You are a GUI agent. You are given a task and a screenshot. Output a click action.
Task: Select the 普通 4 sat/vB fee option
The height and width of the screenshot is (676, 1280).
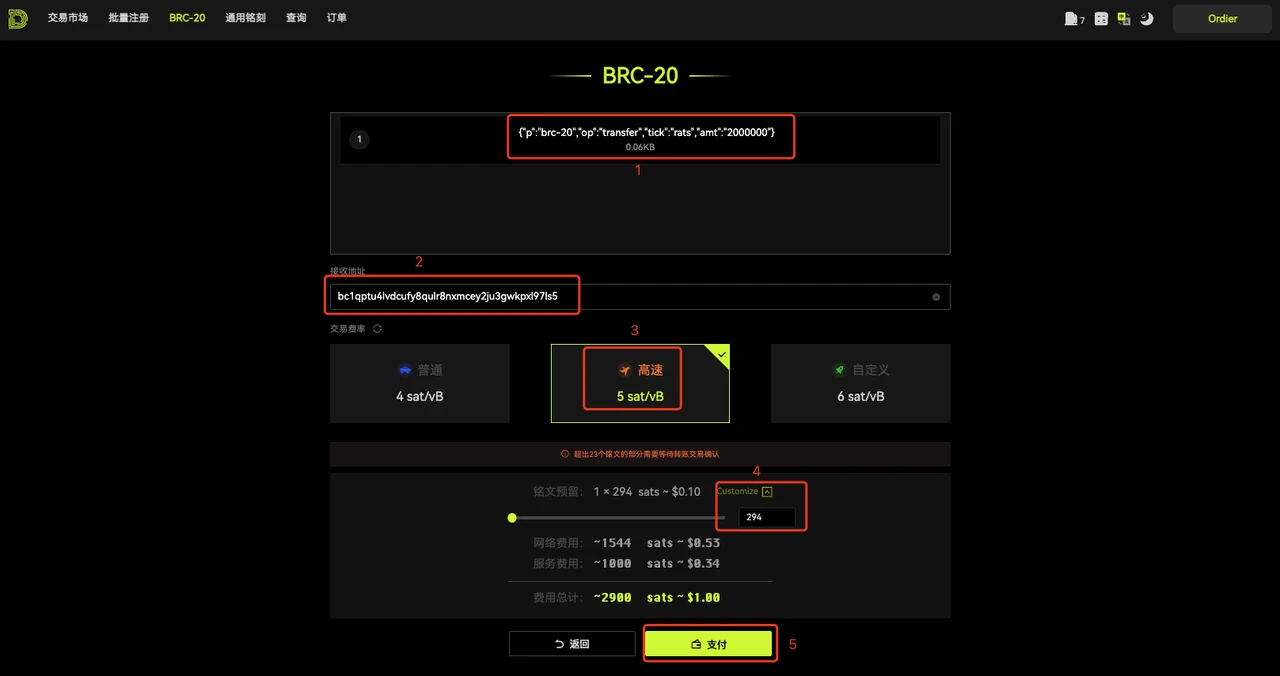[x=419, y=383]
